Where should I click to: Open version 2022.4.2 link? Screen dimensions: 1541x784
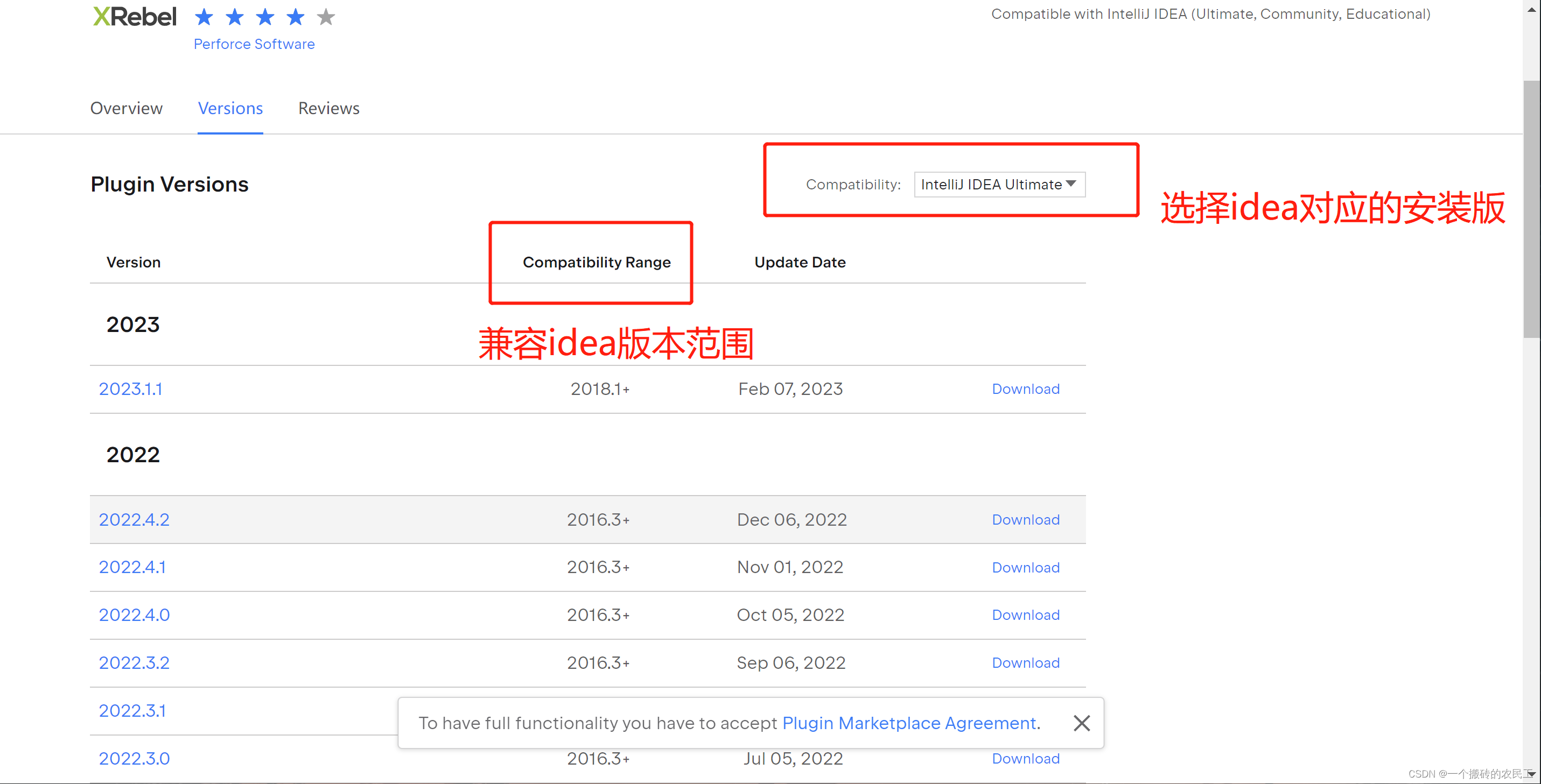pos(134,520)
